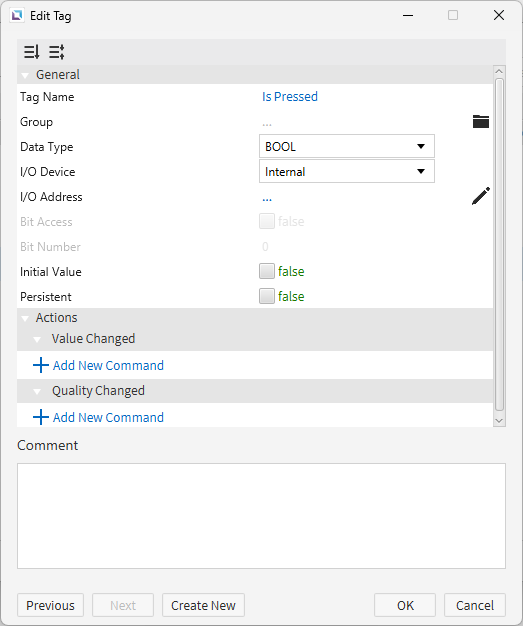
Task: Open the I/O Device Internal dropdown
Action: point(347,171)
